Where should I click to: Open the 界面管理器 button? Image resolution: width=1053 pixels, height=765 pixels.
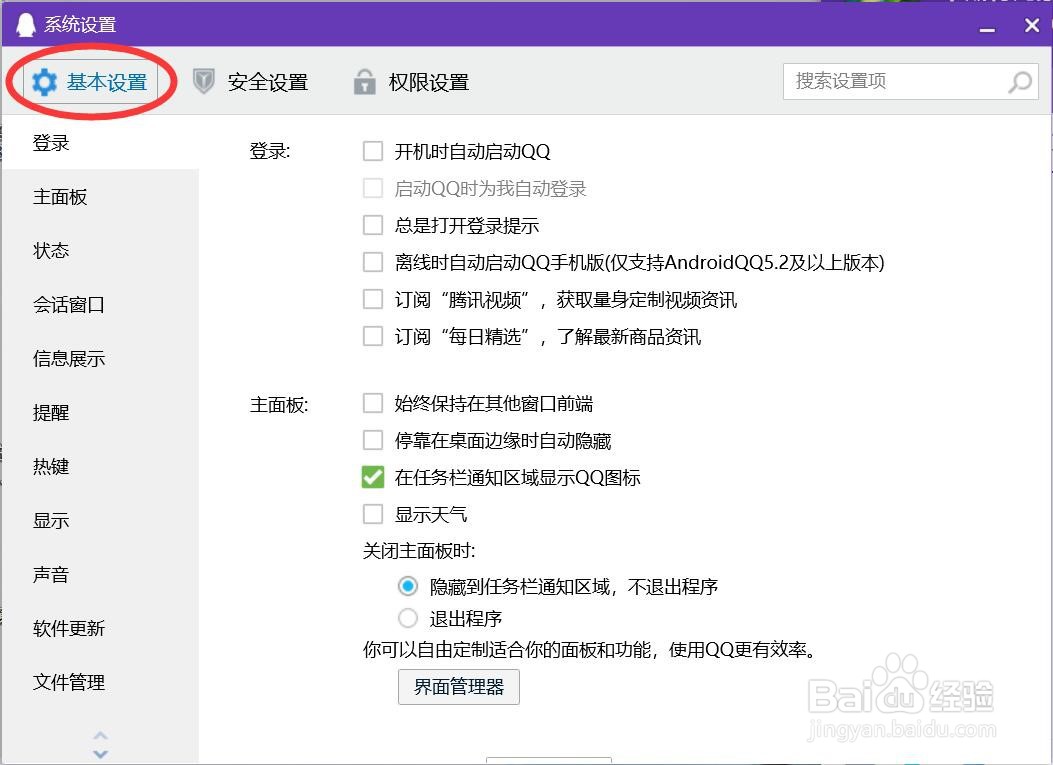click(459, 686)
